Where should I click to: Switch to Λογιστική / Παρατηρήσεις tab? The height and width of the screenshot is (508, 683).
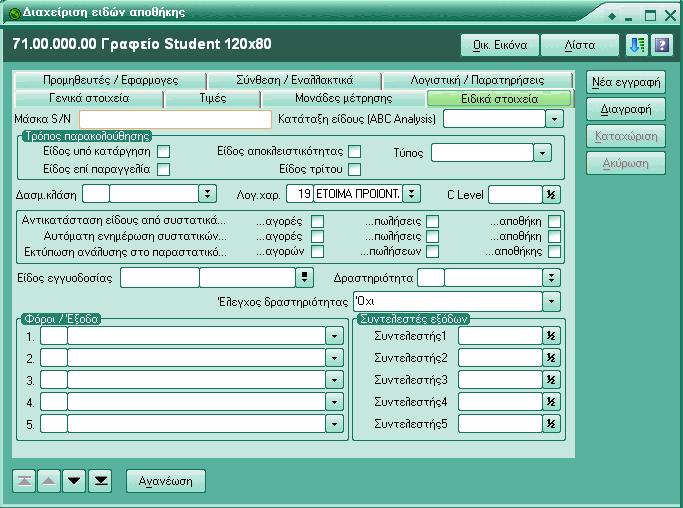point(477,80)
